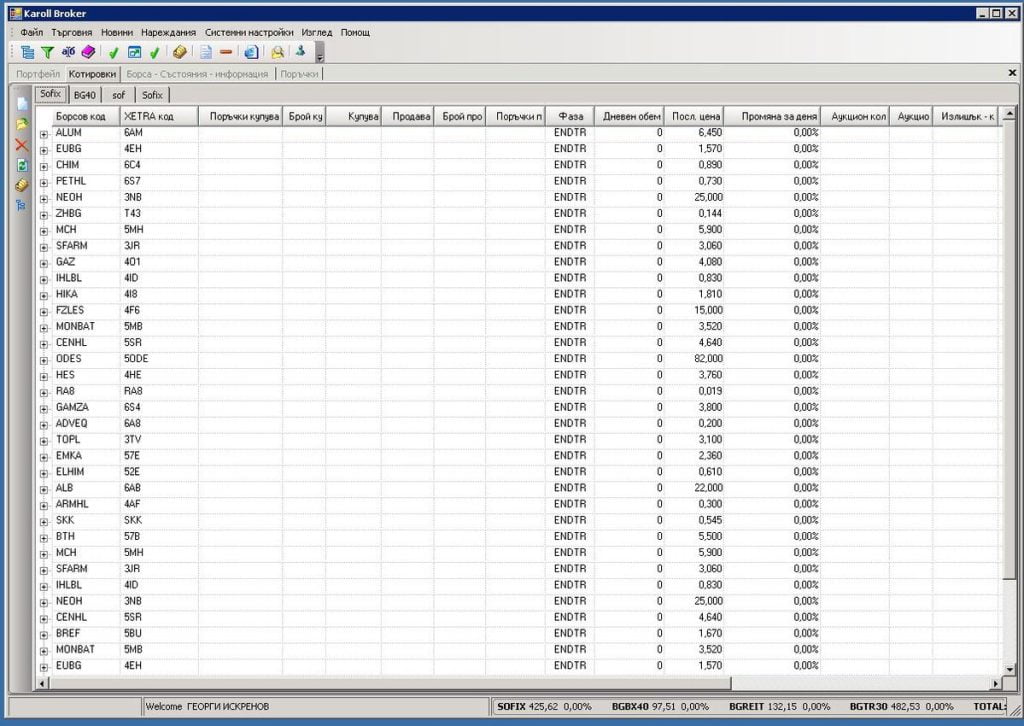The image size is (1024, 726).
Task: Click the Фаза column header
Action: pos(570,116)
